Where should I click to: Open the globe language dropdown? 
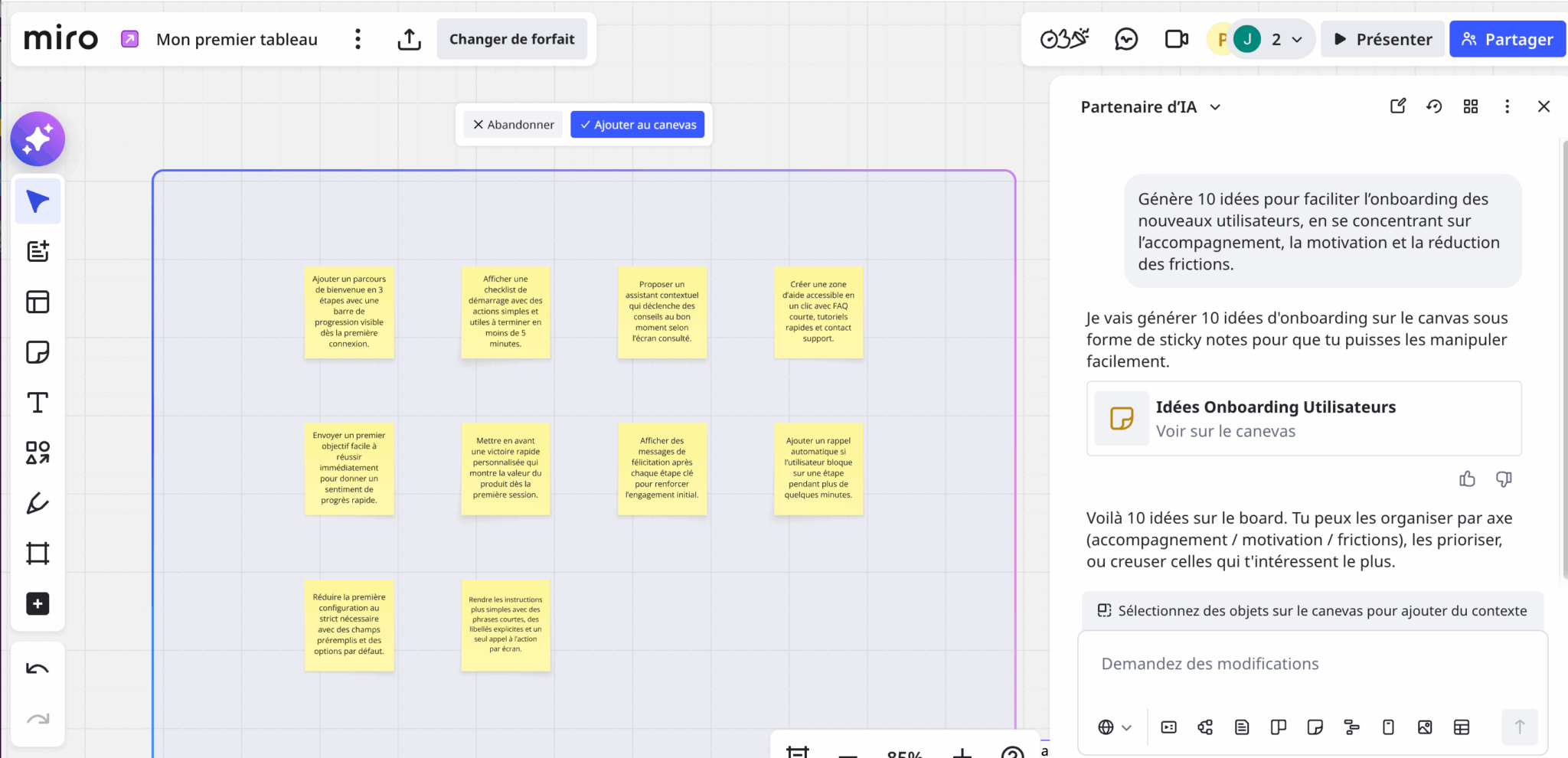coord(1115,727)
